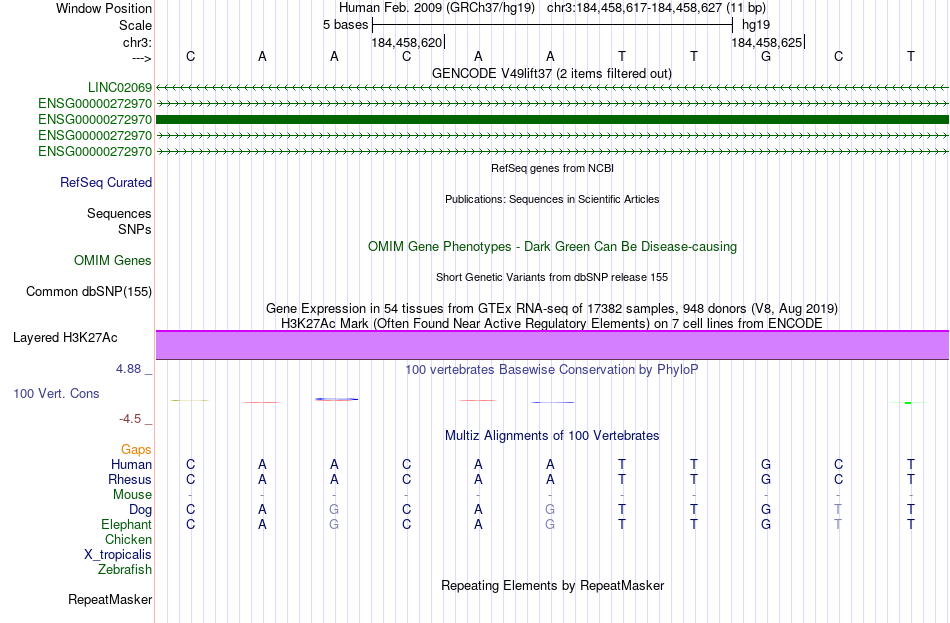Click the GTEx Gene Expression track title
This screenshot has width=950, height=623.
click(x=552, y=308)
